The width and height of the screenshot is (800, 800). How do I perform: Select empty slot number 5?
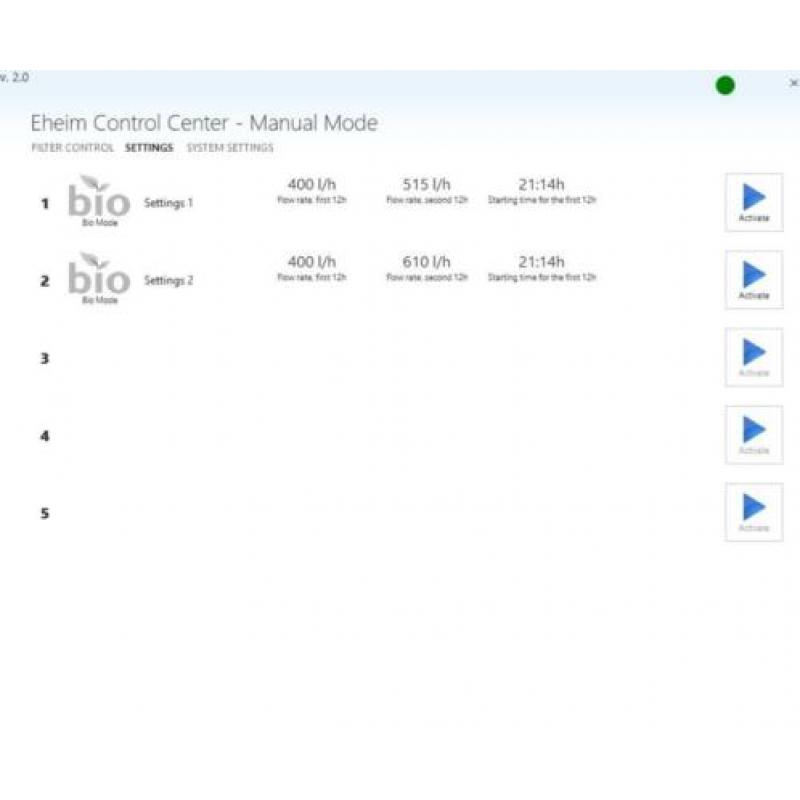45,514
